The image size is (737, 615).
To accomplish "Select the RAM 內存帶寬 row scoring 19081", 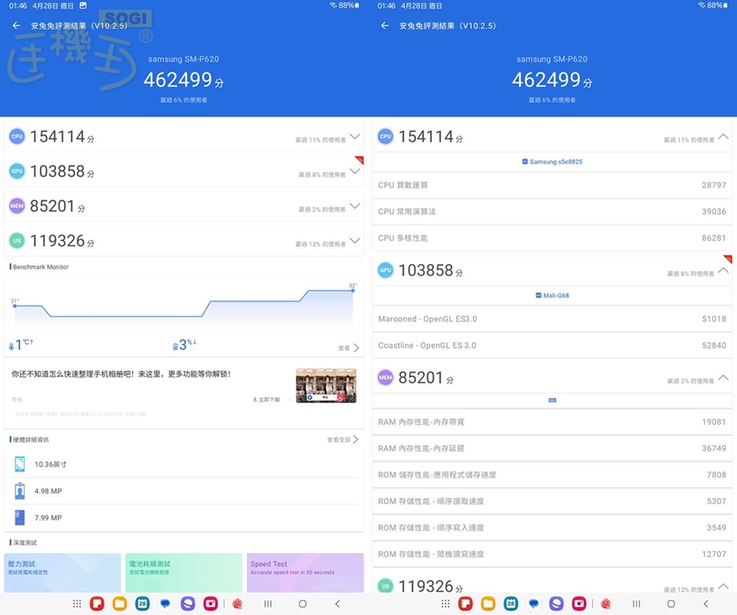I will tap(552, 422).
